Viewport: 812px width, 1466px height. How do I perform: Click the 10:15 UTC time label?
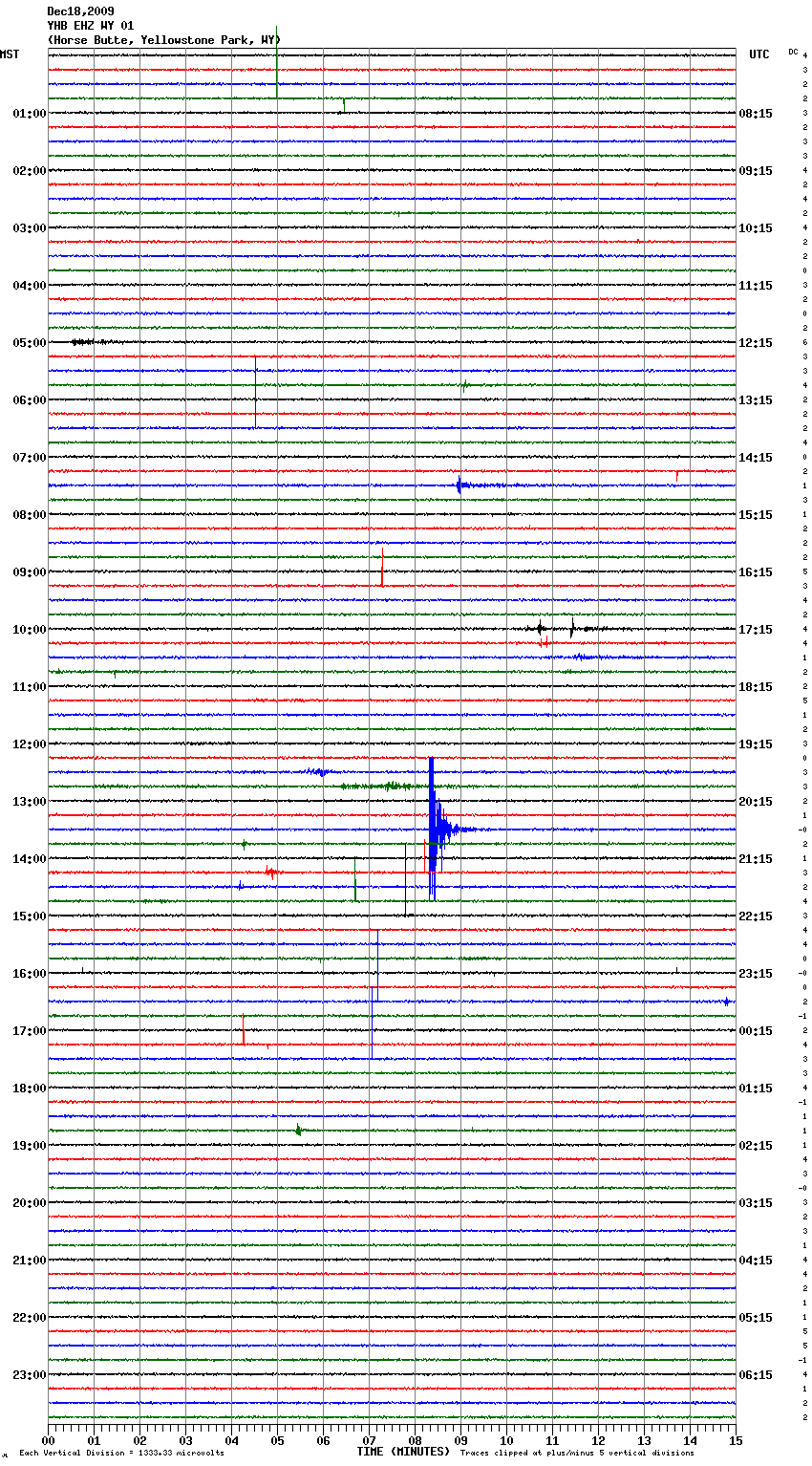click(x=756, y=228)
